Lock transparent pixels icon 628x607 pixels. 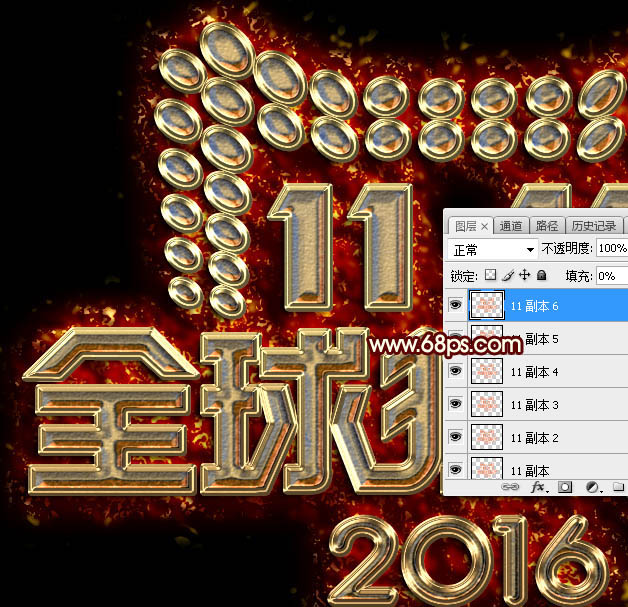click(490, 275)
